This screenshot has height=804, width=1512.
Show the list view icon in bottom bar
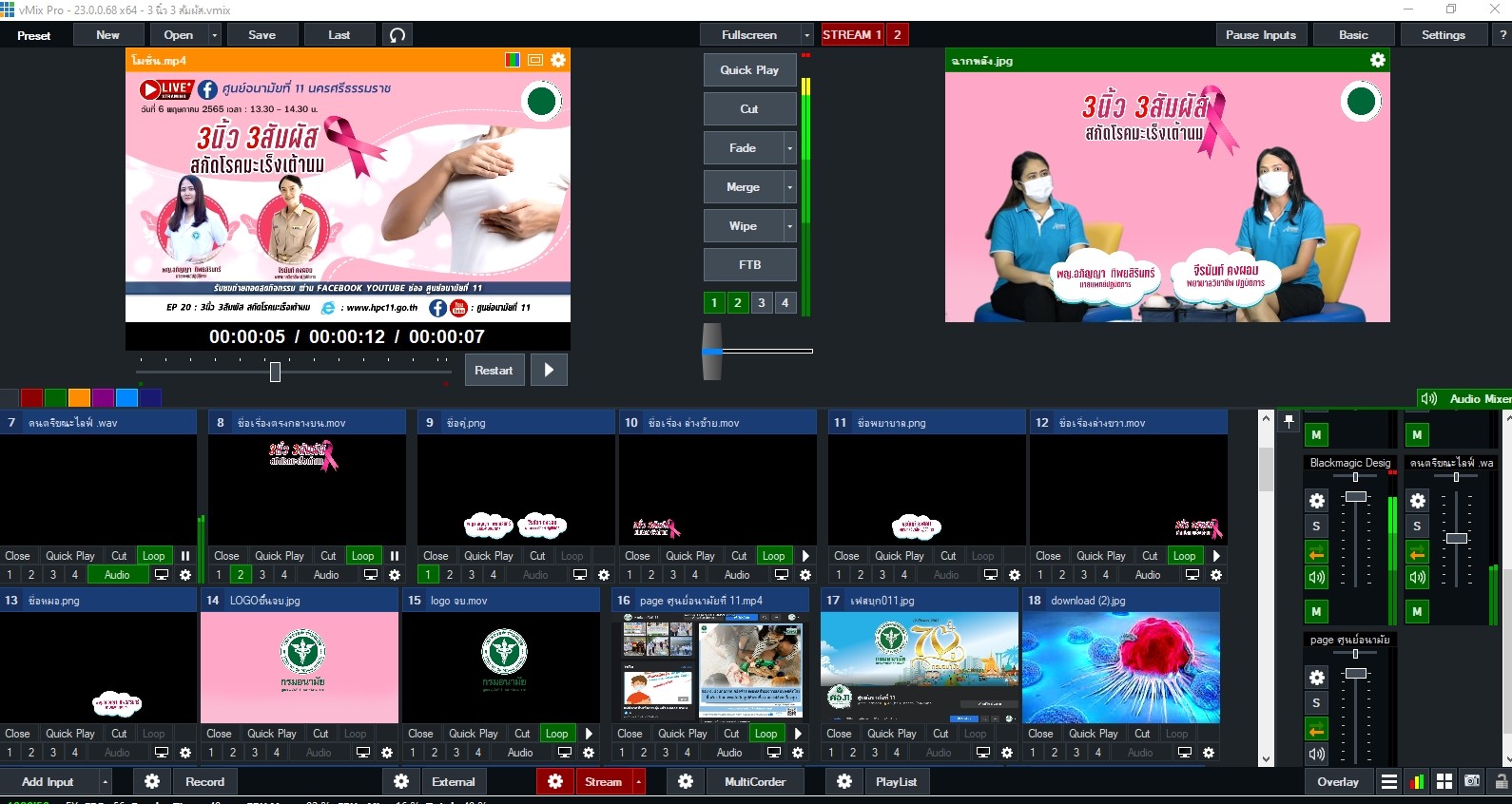click(1389, 781)
